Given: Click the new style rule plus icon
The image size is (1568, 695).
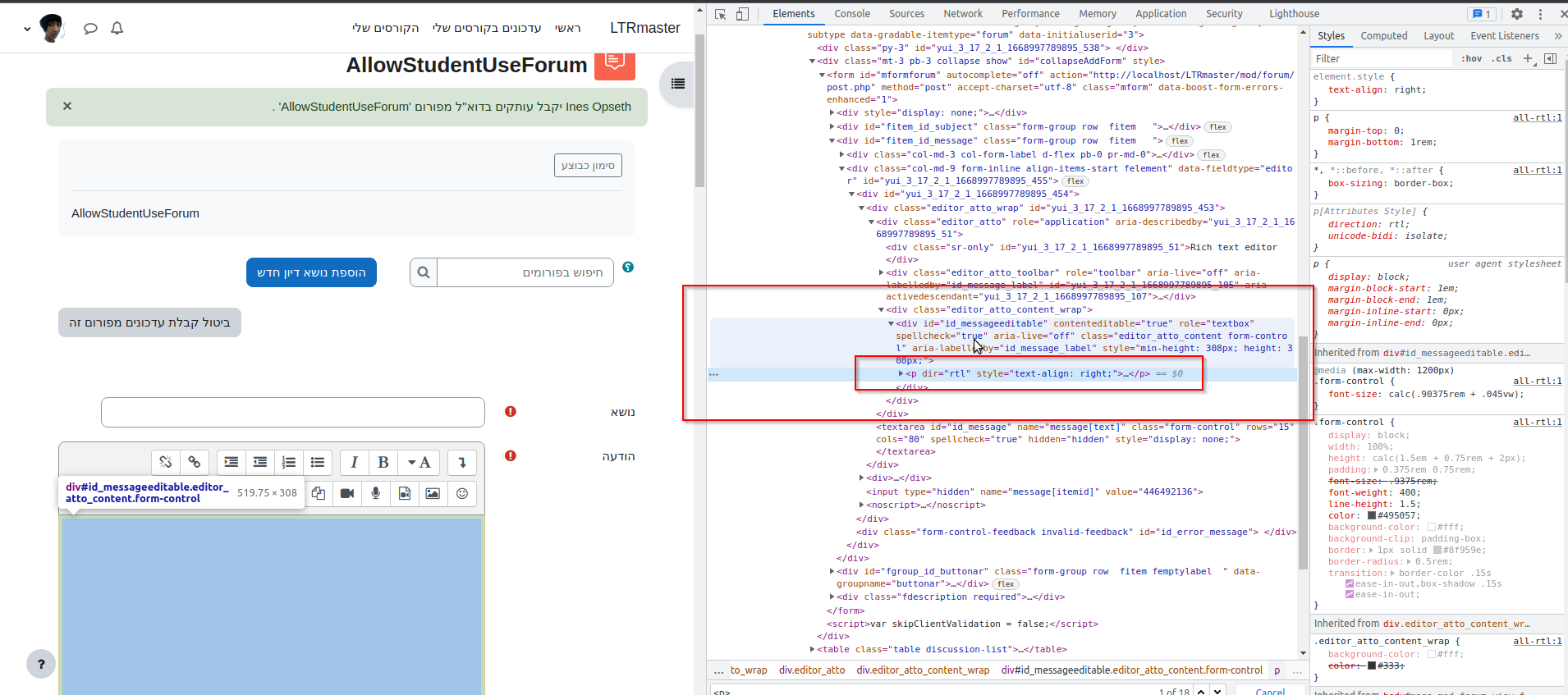Looking at the screenshot, I should point(1528,58).
